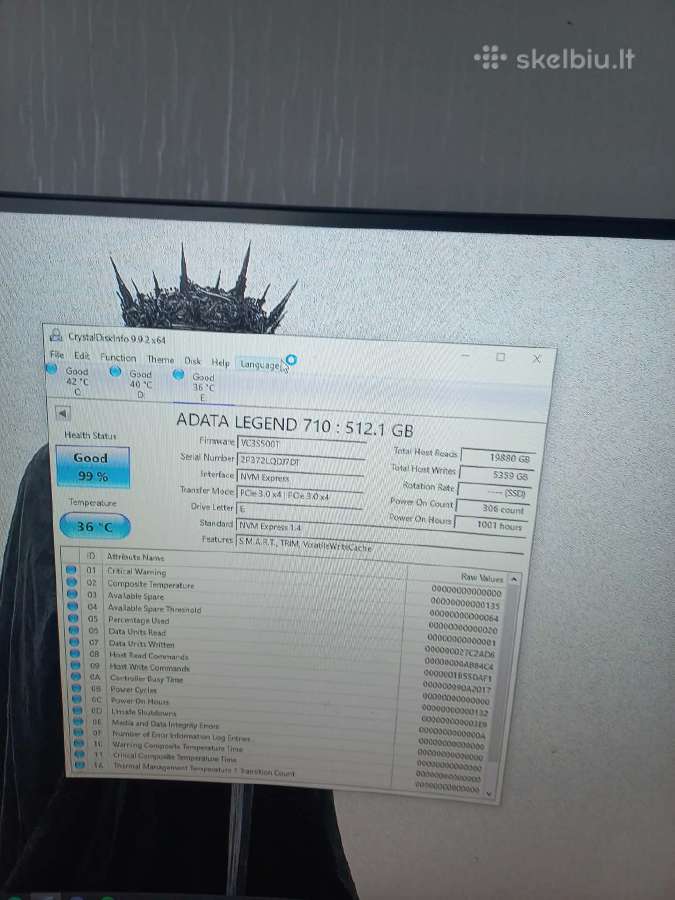Click the Serial Number value field
The image size is (675, 900).
(x=301, y=460)
